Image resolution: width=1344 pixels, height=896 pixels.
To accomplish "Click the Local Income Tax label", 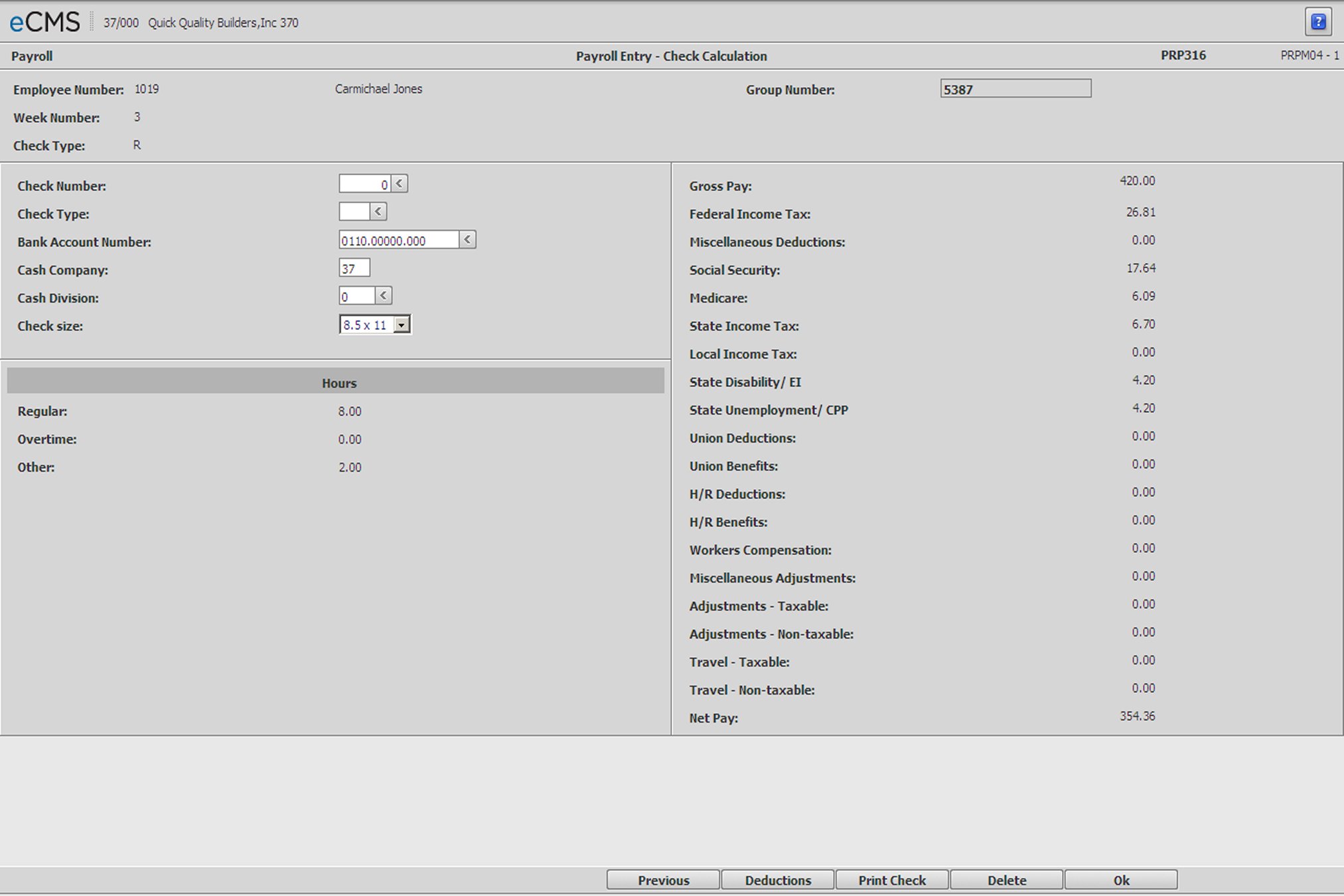I will (x=743, y=354).
